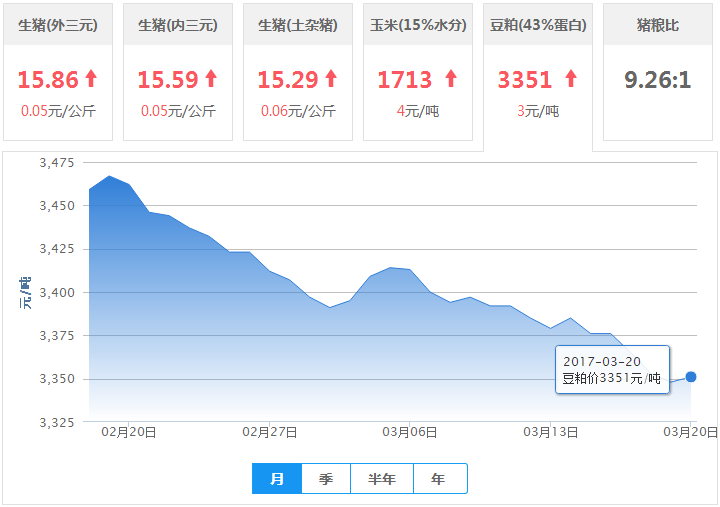Click the 3,375 y-axis label
The width and height of the screenshot is (720, 507).
57,336
